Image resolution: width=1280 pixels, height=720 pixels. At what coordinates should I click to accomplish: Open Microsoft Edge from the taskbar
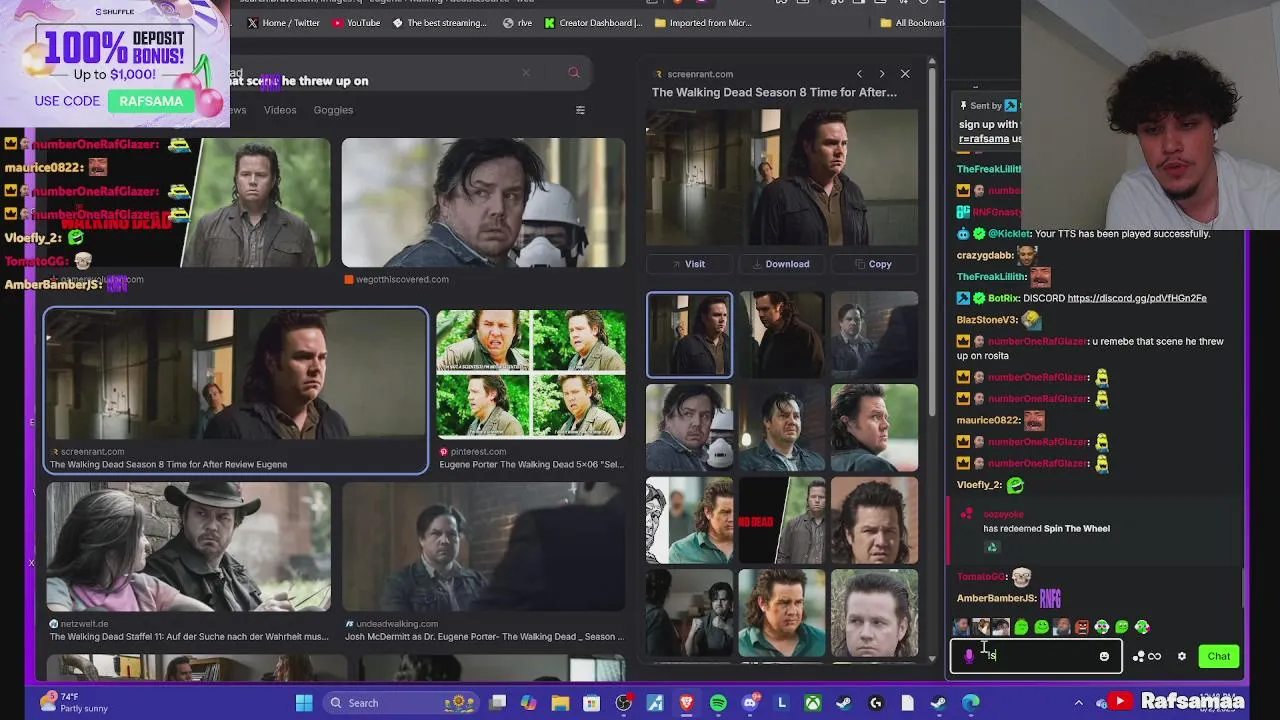click(970, 703)
